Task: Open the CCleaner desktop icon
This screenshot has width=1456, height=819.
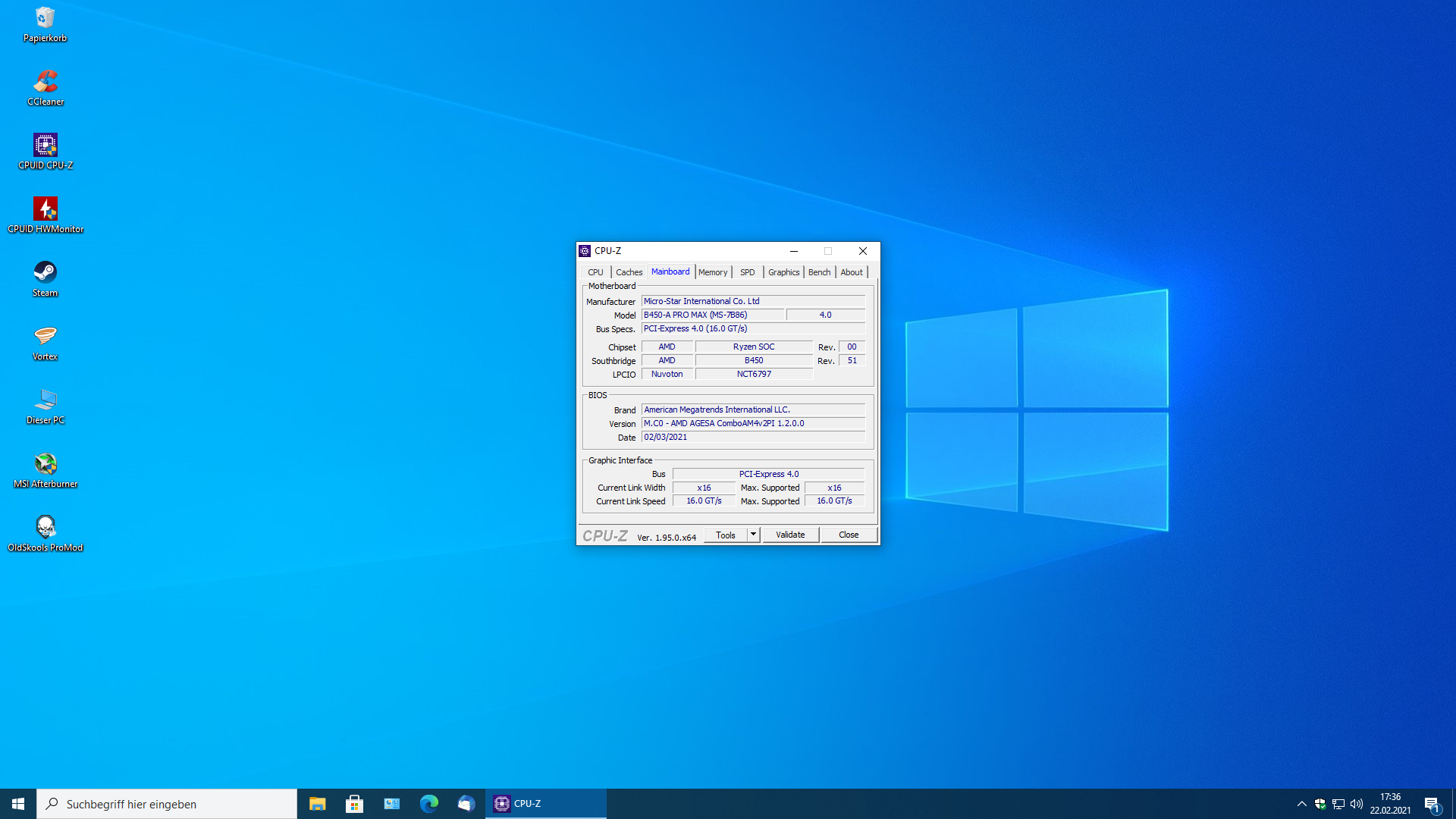Action: coord(45,82)
